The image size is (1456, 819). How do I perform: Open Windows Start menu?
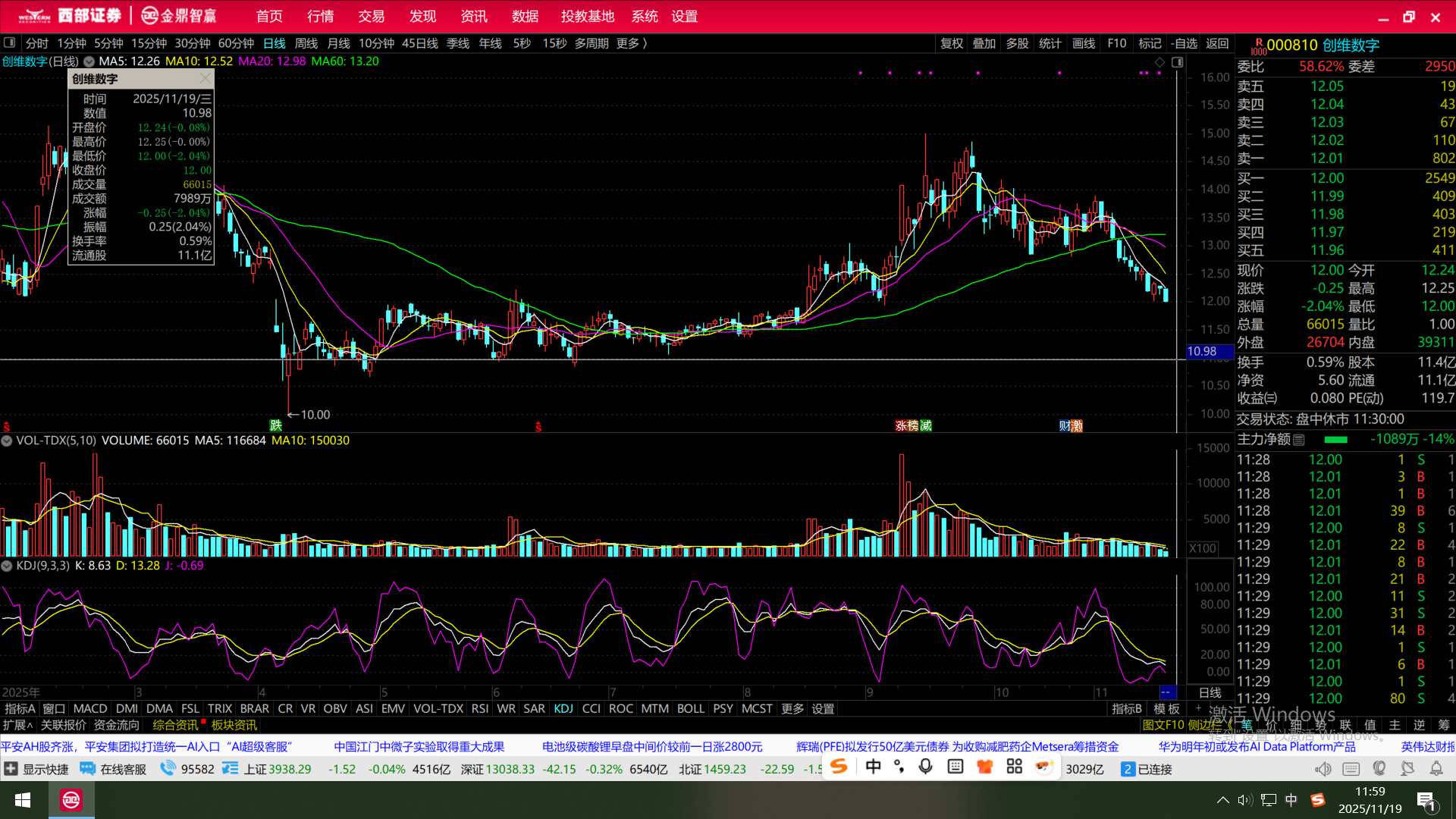(x=23, y=800)
